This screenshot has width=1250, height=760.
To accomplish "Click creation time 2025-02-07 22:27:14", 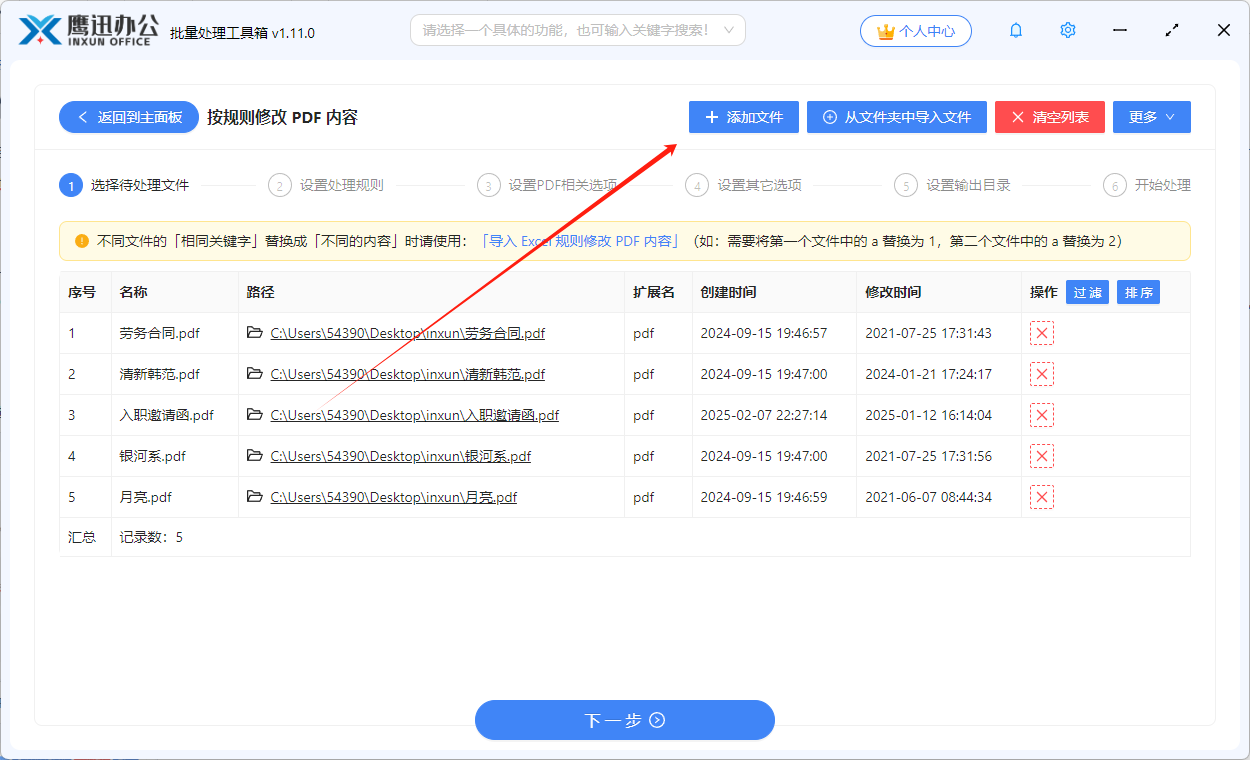I will coord(763,415).
